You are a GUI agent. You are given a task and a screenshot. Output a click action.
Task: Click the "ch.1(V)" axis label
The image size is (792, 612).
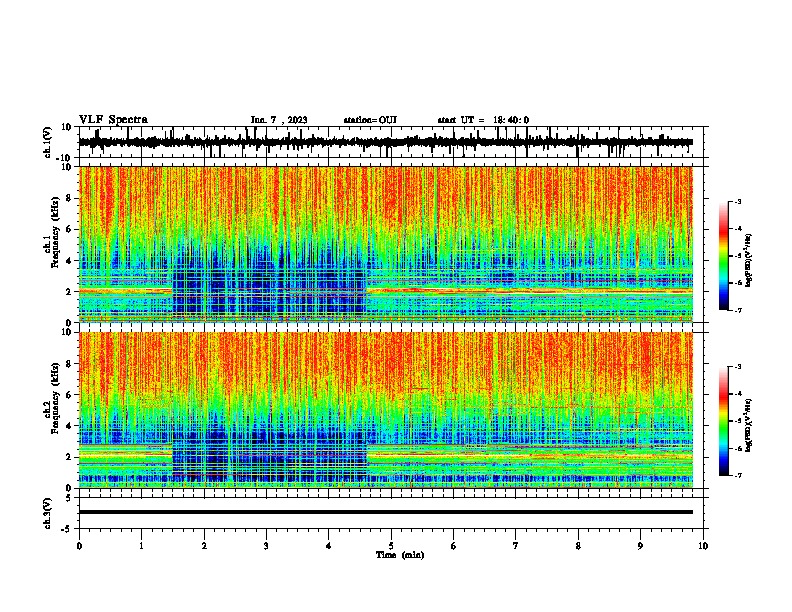point(48,142)
